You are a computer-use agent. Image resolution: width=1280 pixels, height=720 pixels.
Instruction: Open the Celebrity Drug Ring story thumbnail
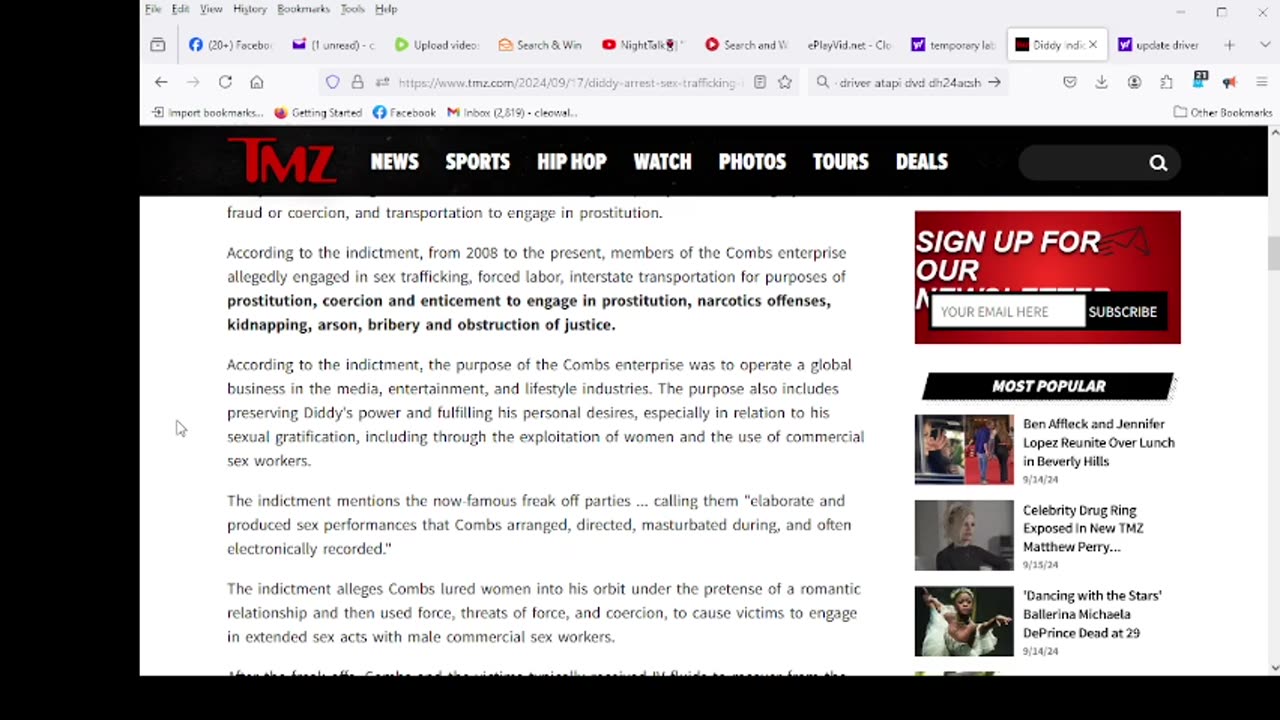pyautogui.click(x=964, y=536)
